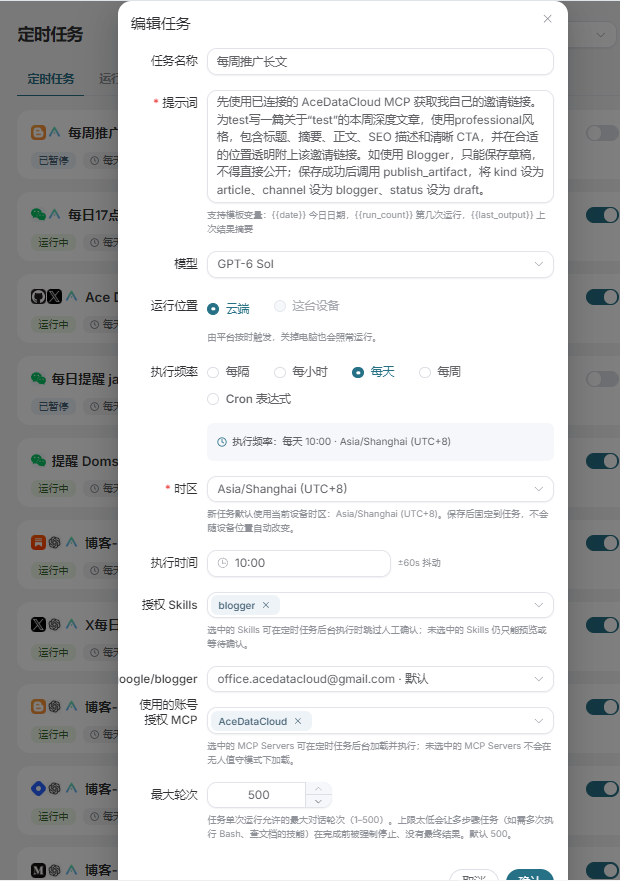
Task: Click the AceData icon on X每日 row
Action: coord(71,625)
